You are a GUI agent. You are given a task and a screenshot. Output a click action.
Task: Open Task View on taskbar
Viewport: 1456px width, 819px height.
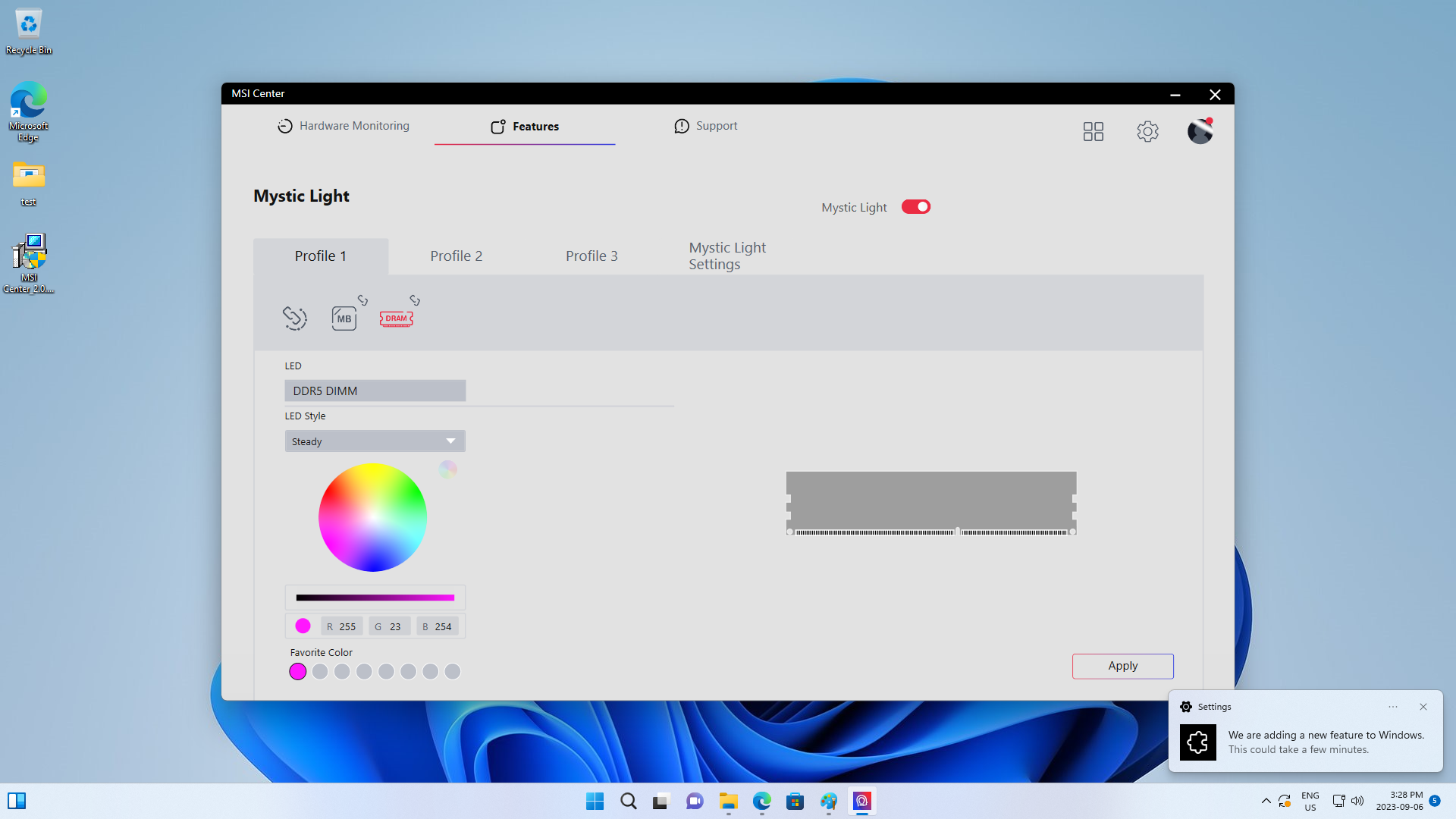coord(662,802)
